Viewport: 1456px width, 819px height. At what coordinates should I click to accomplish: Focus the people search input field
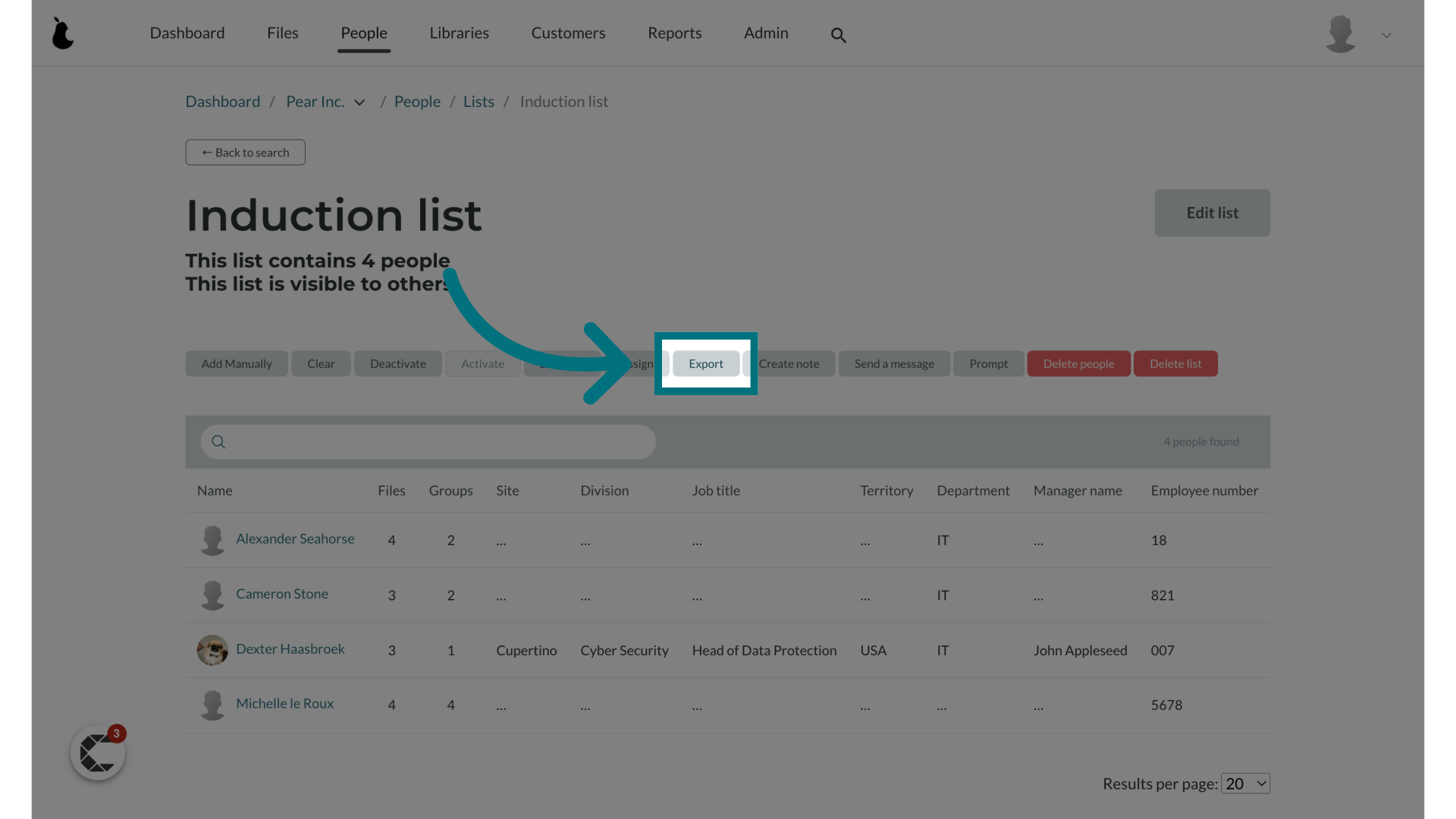pyautogui.click(x=440, y=441)
